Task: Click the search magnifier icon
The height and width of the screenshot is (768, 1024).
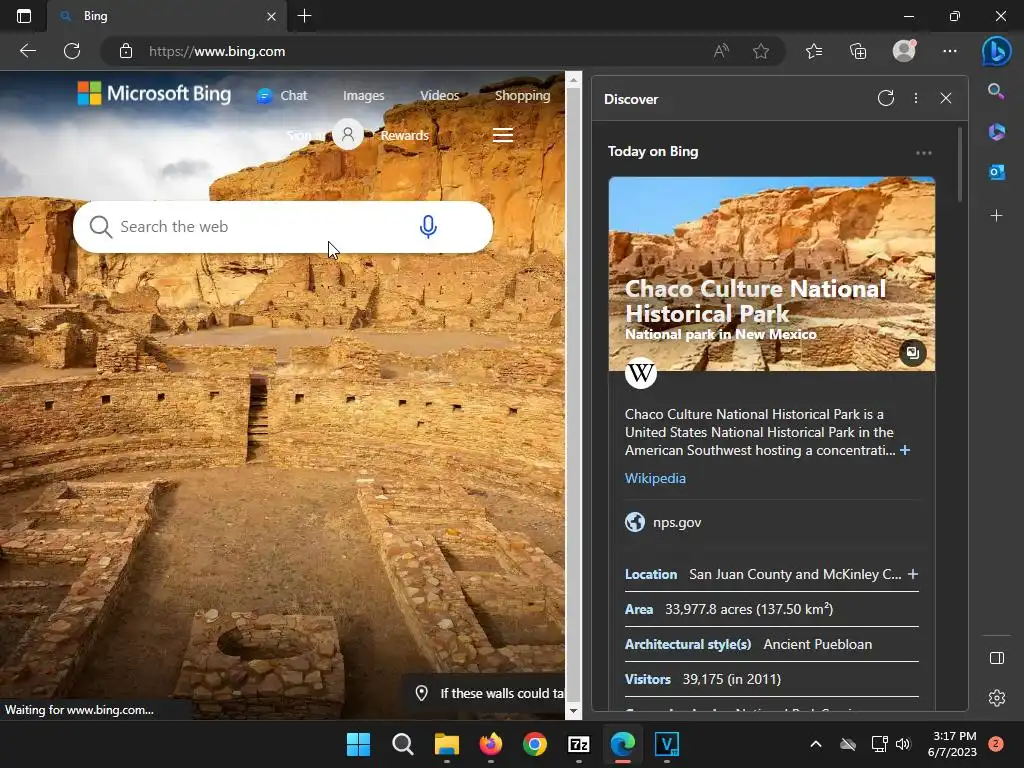Action: coord(101,227)
